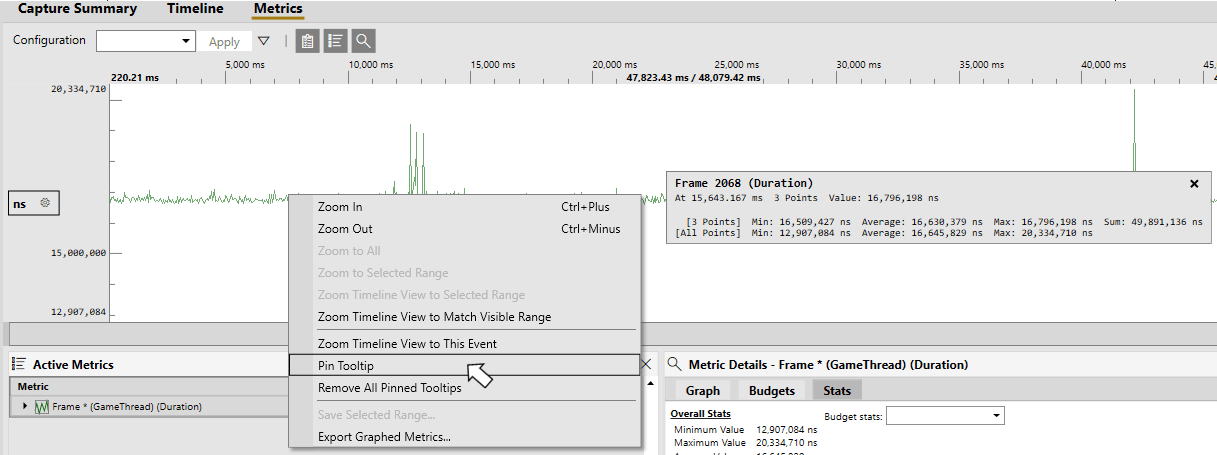Image resolution: width=1217 pixels, height=455 pixels.
Task: Click the 15,000,000 y-axis label
Action: (x=78, y=253)
